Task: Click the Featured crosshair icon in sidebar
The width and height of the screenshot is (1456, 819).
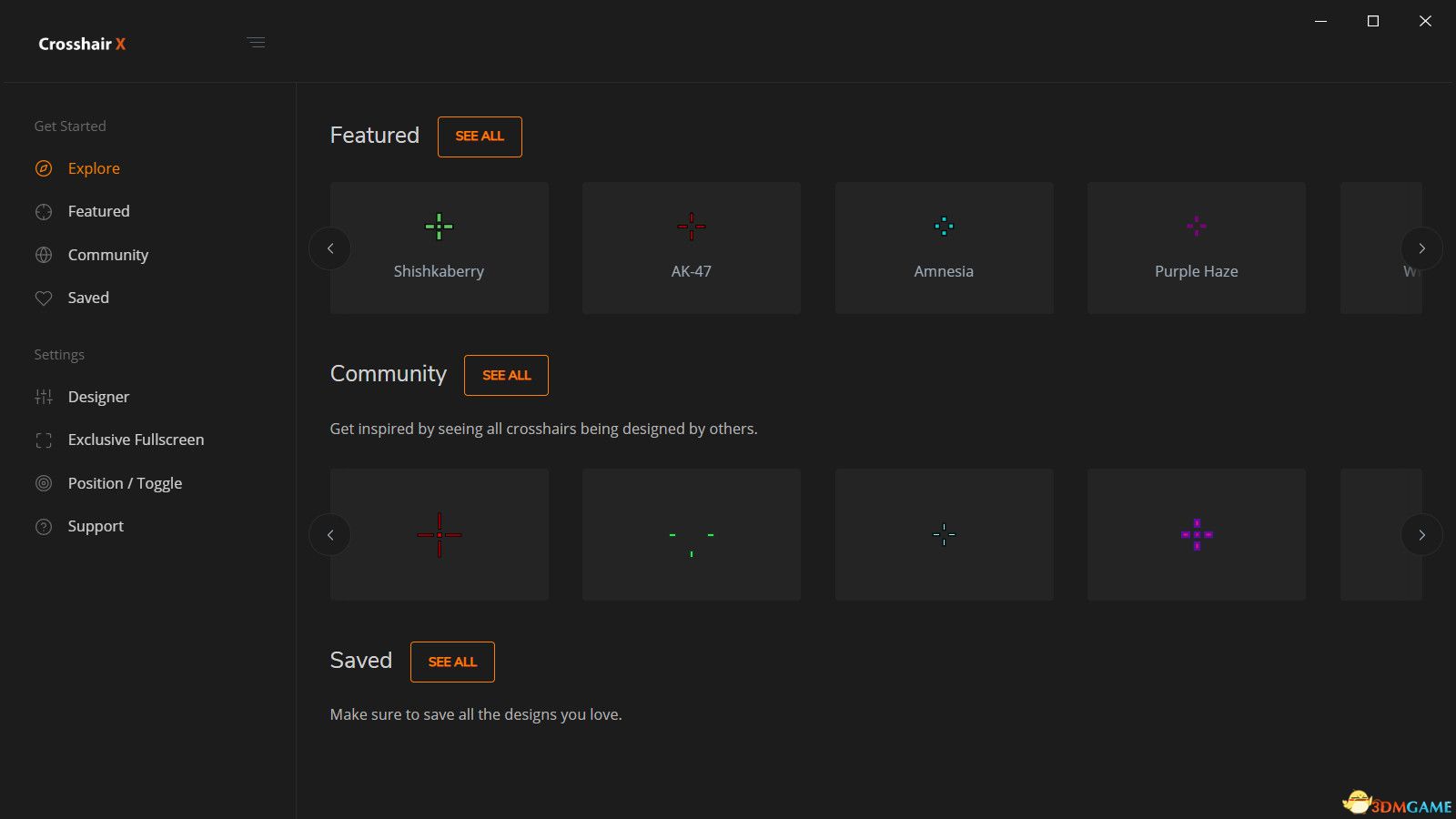Action: pyautogui.click(x=44, y=212)
